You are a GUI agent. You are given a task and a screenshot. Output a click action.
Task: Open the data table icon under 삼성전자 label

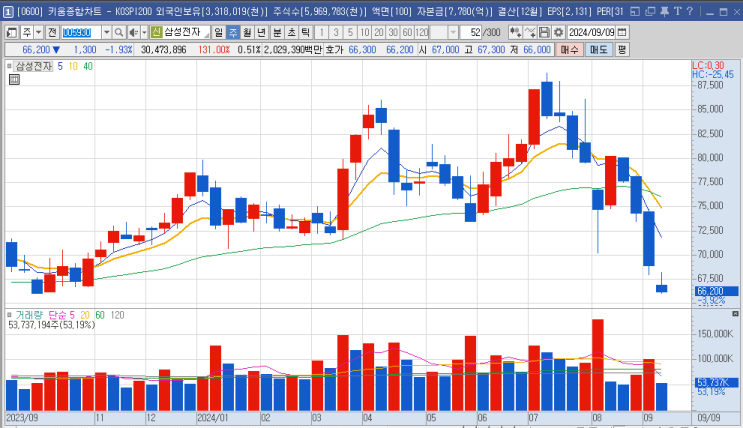[x=14, y=79]
